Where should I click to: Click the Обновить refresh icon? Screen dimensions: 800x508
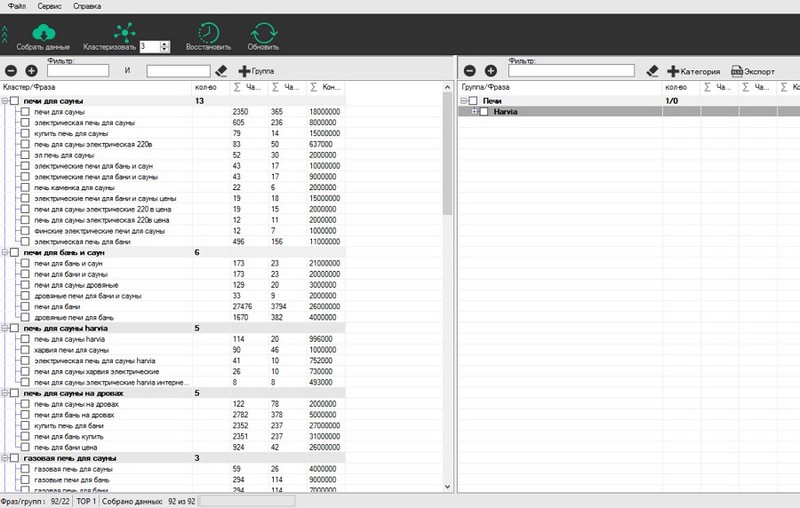click(263, 31)
